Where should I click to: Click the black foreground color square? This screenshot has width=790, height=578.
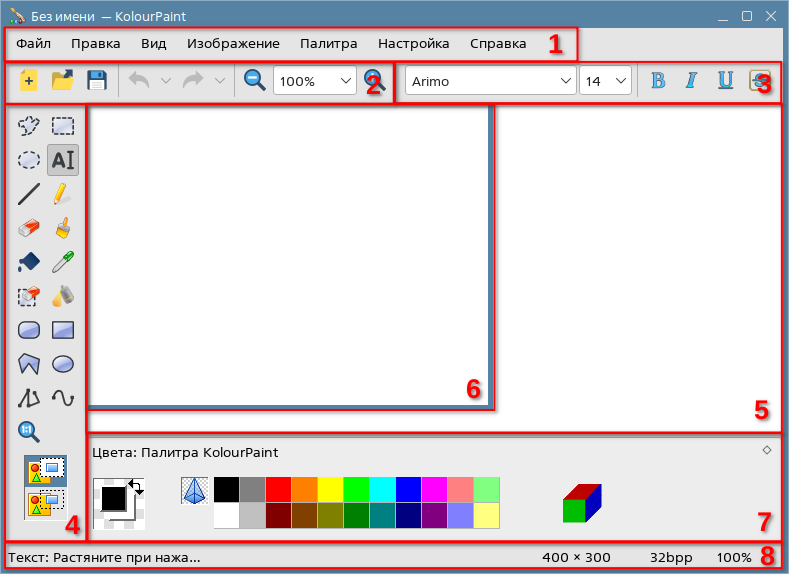(x=114, y=499)
